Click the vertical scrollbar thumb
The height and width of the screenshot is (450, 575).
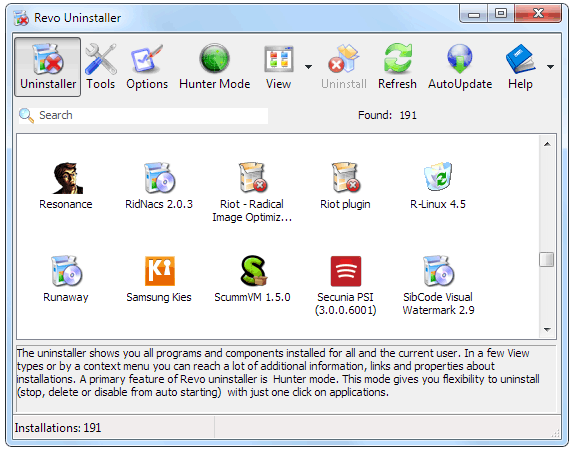pyautogui.click(x=546, y=259)
